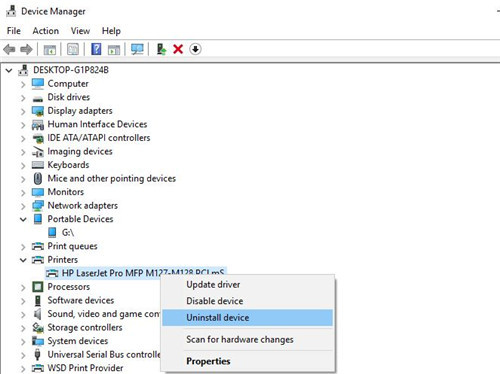
Task: Collapse the Printers node
Action: coord(23,260)
